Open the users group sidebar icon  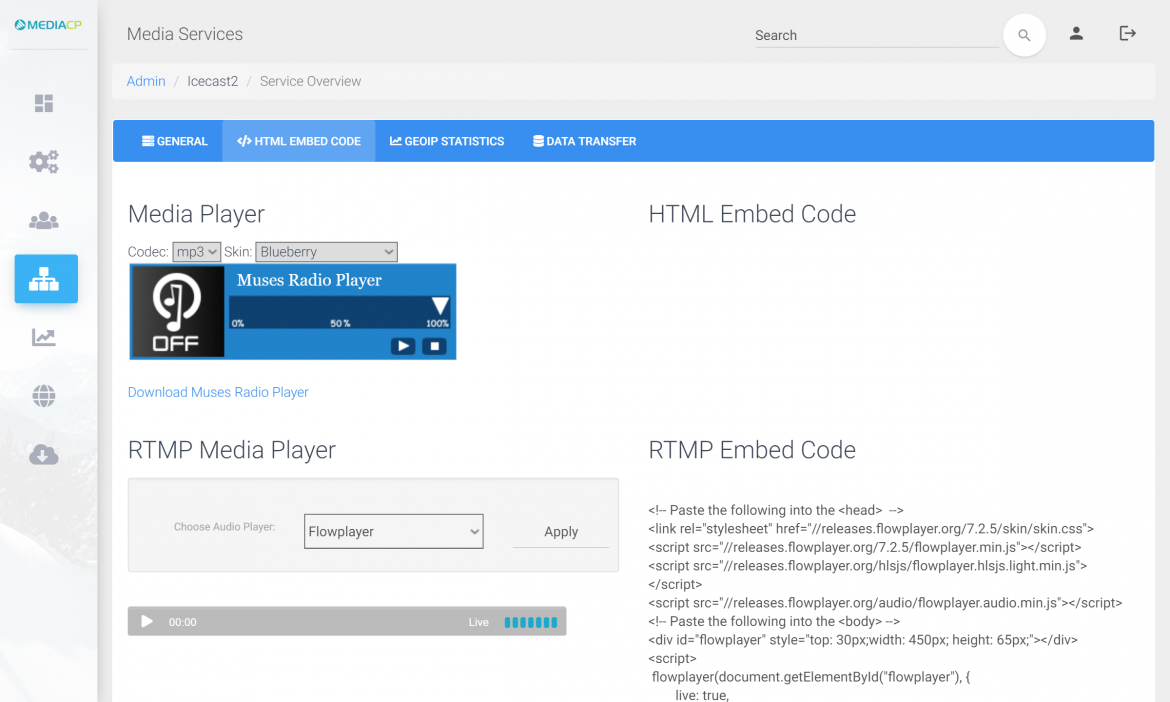point(44,221)
